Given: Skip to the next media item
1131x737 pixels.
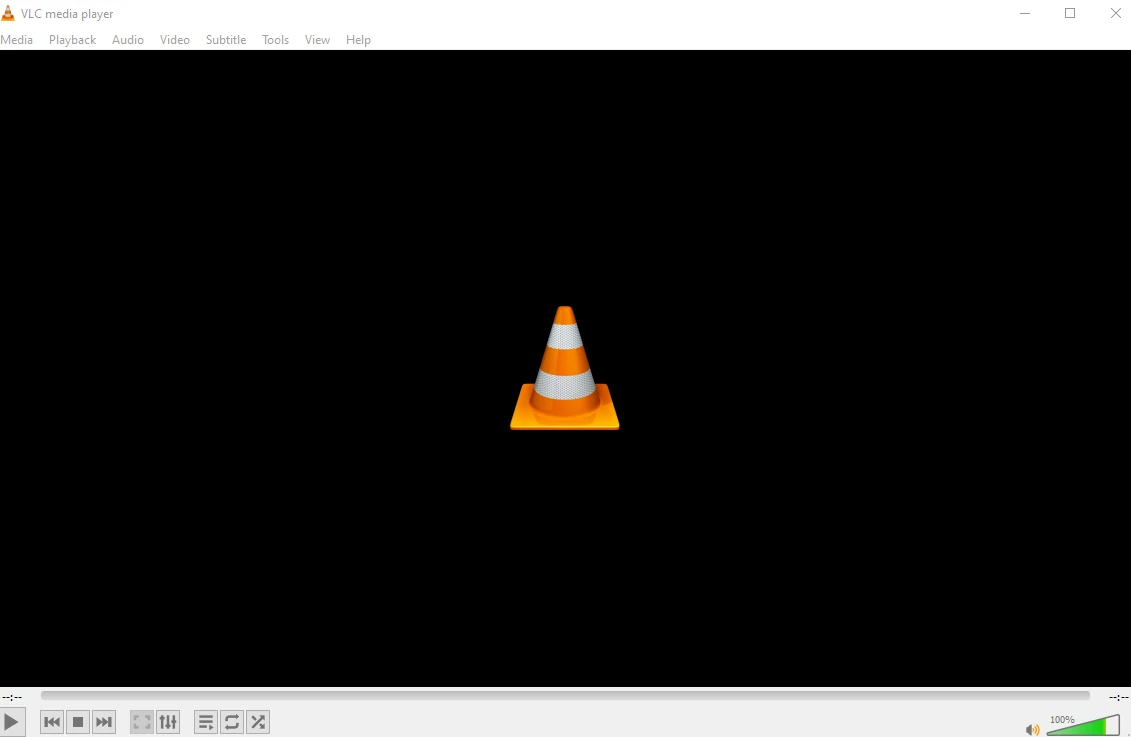Looking at the screenshot, I should [103, 721].
